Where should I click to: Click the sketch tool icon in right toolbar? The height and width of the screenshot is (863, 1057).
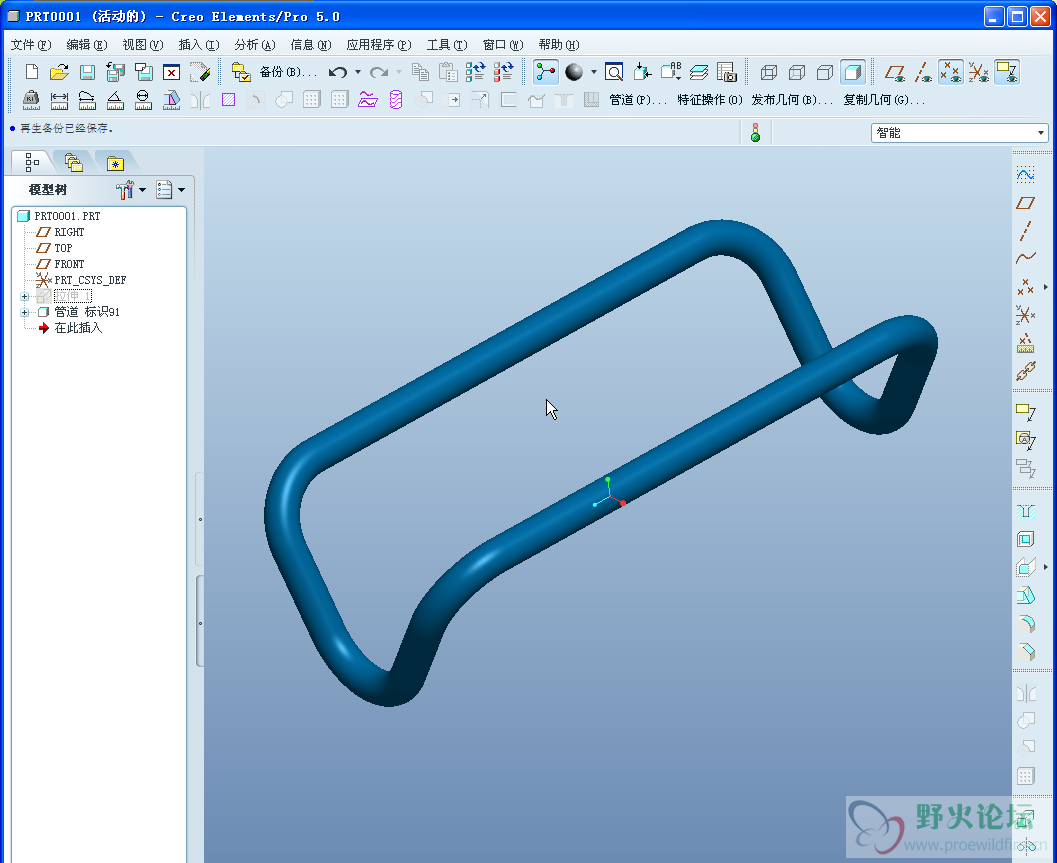1025,175
